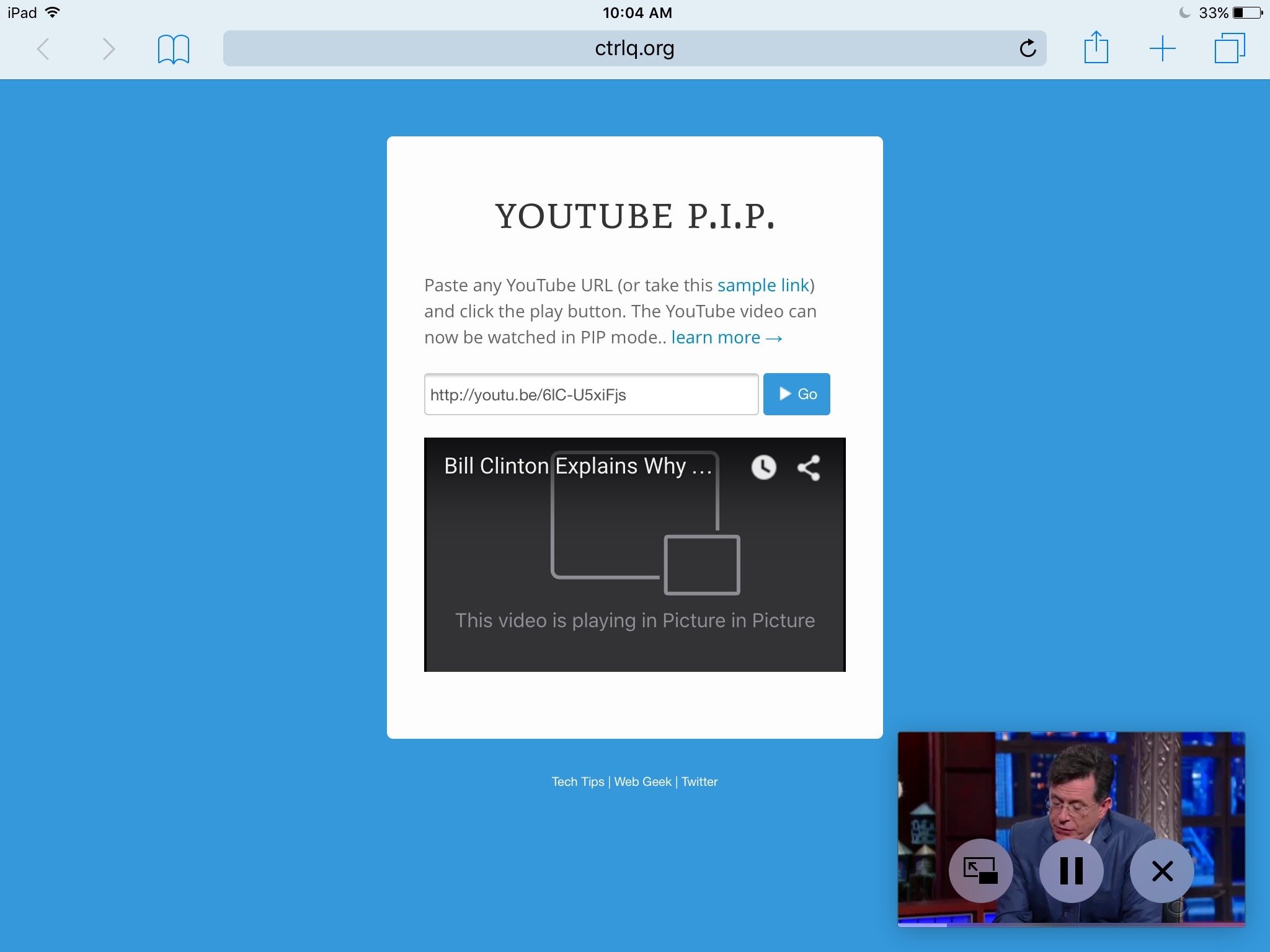Click the PiP video progress bar
This screenshot has height=952, width=1270.
coord(1071,925)
